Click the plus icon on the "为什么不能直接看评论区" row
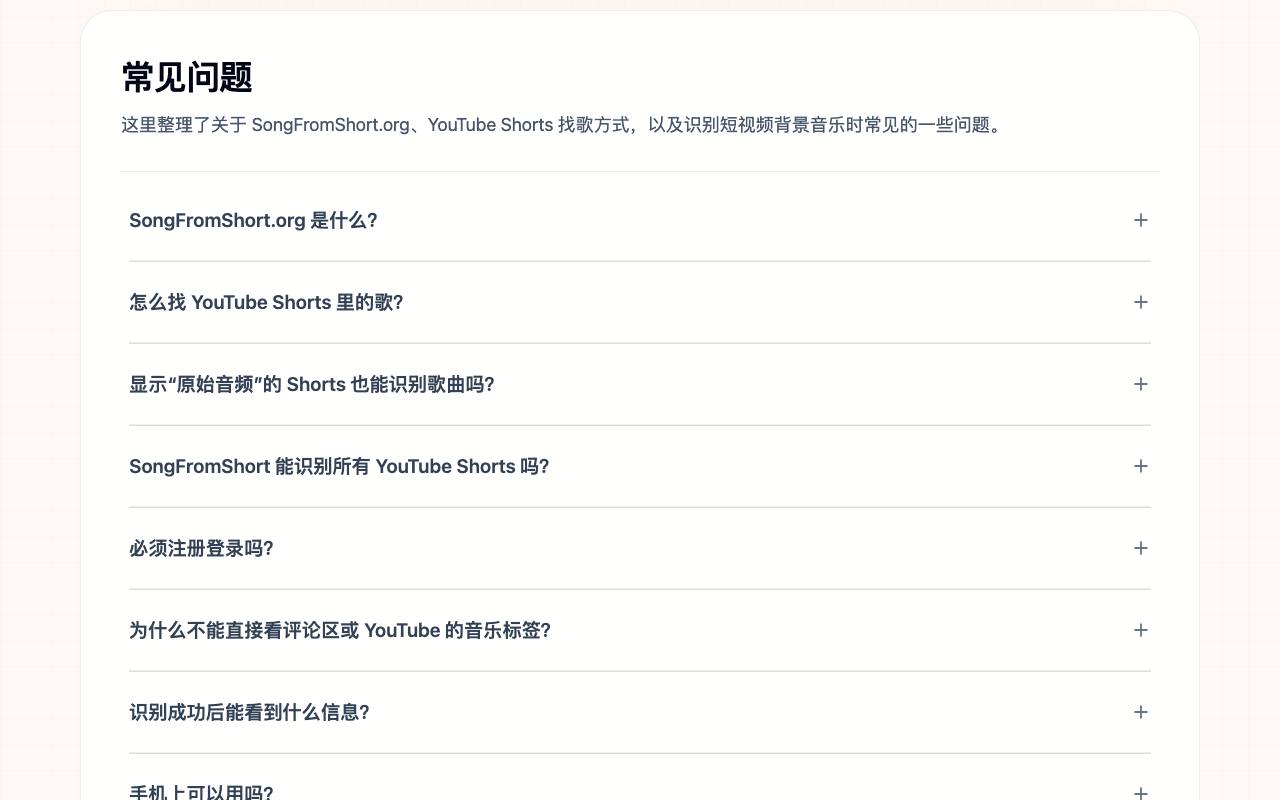 [x=1141, y=630]
